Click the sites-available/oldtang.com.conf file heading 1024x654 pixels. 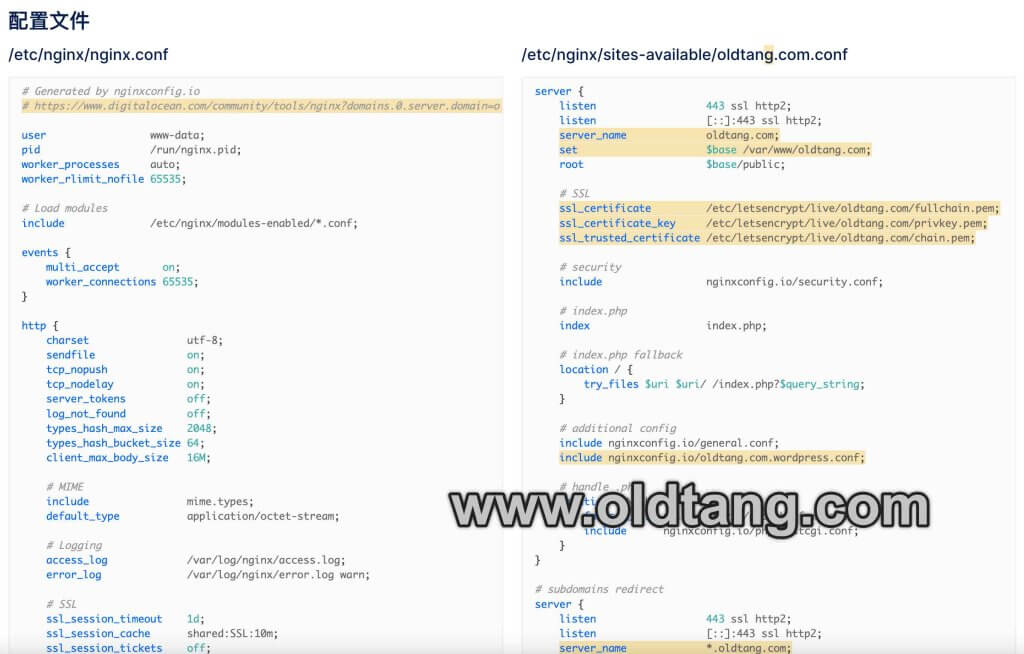point(684,55)
